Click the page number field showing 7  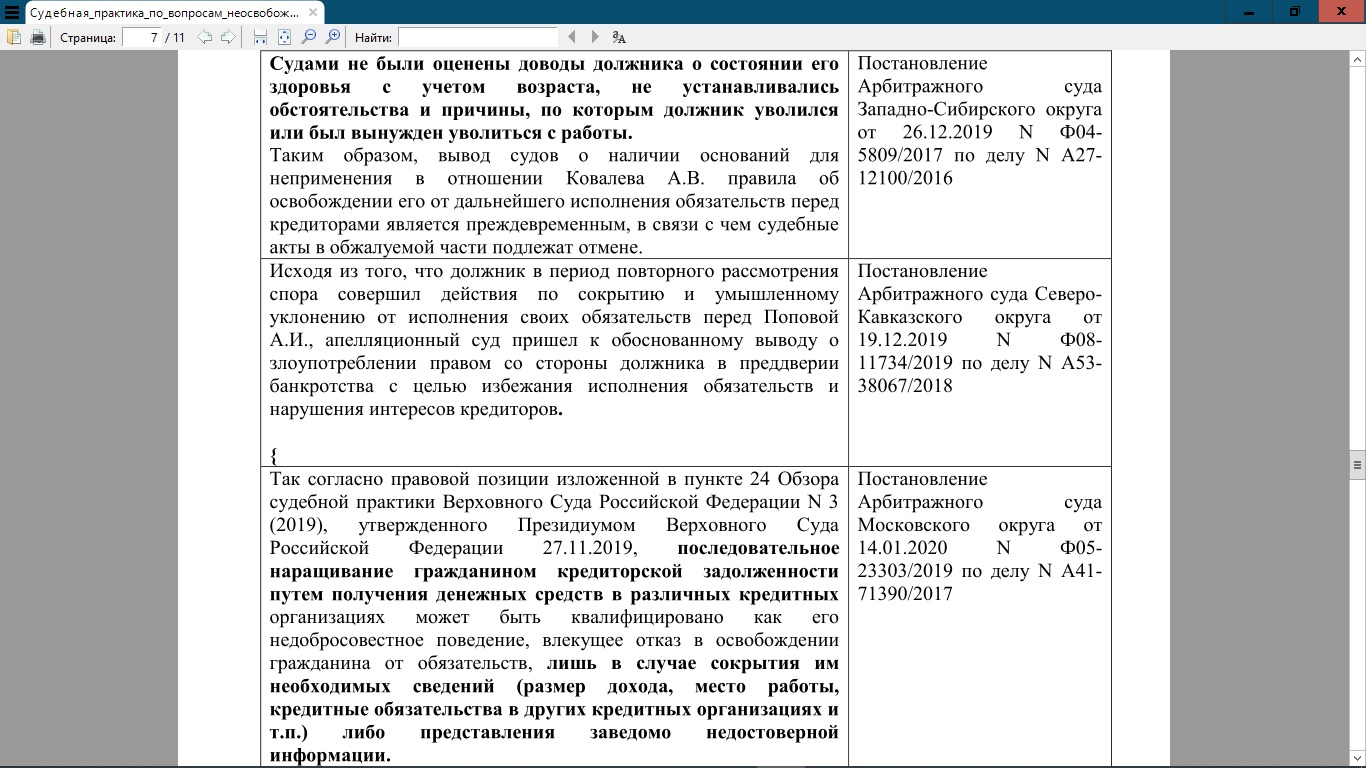142,37
